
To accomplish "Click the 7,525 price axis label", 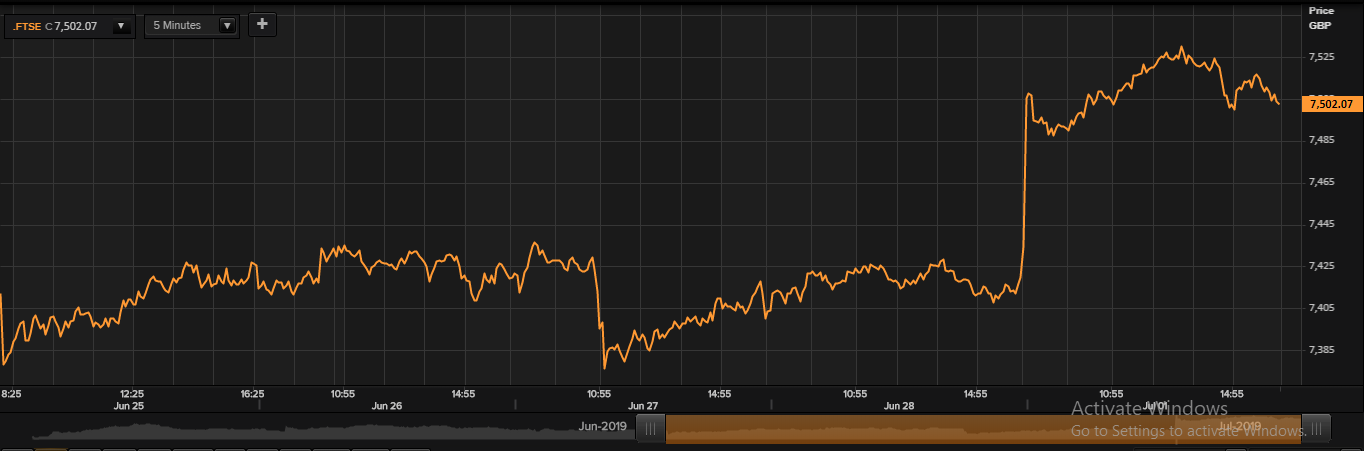I will pos(1322,57).
